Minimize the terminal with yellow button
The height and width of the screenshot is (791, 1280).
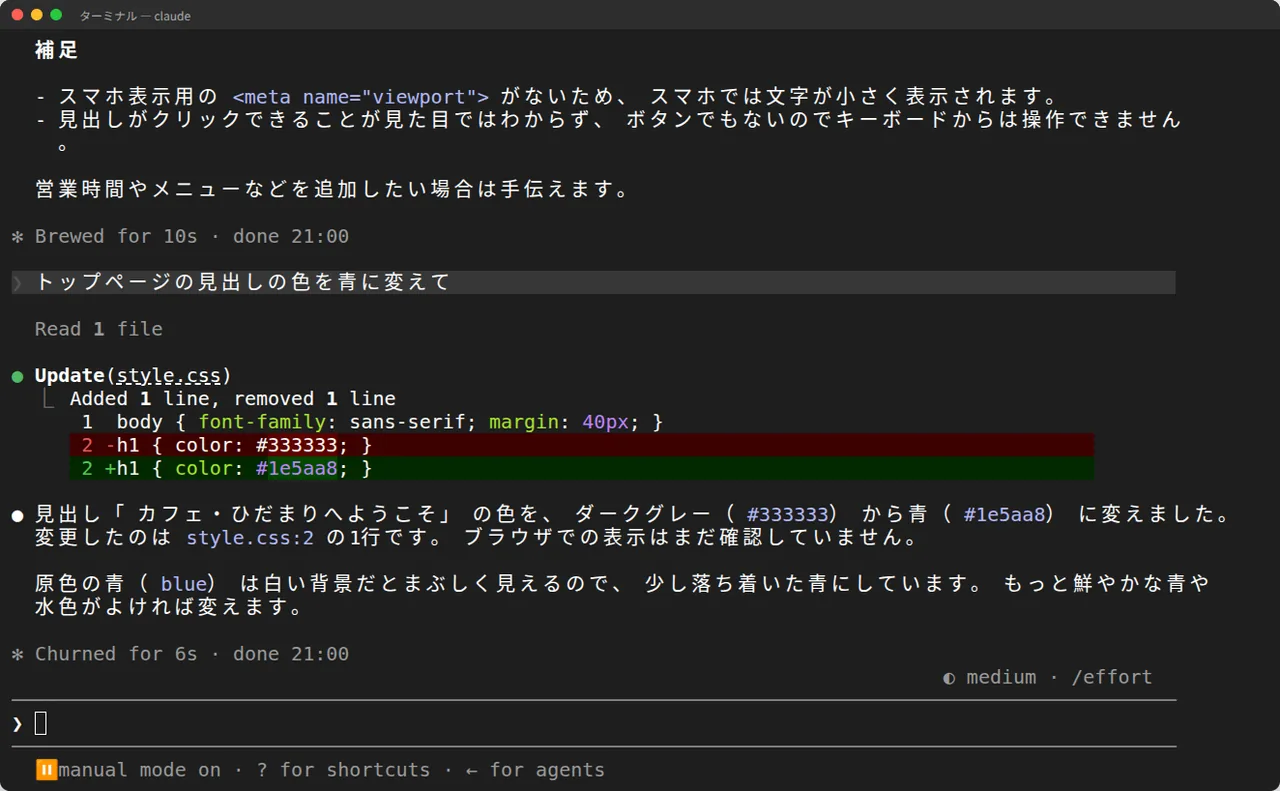[x=37, y=15]
